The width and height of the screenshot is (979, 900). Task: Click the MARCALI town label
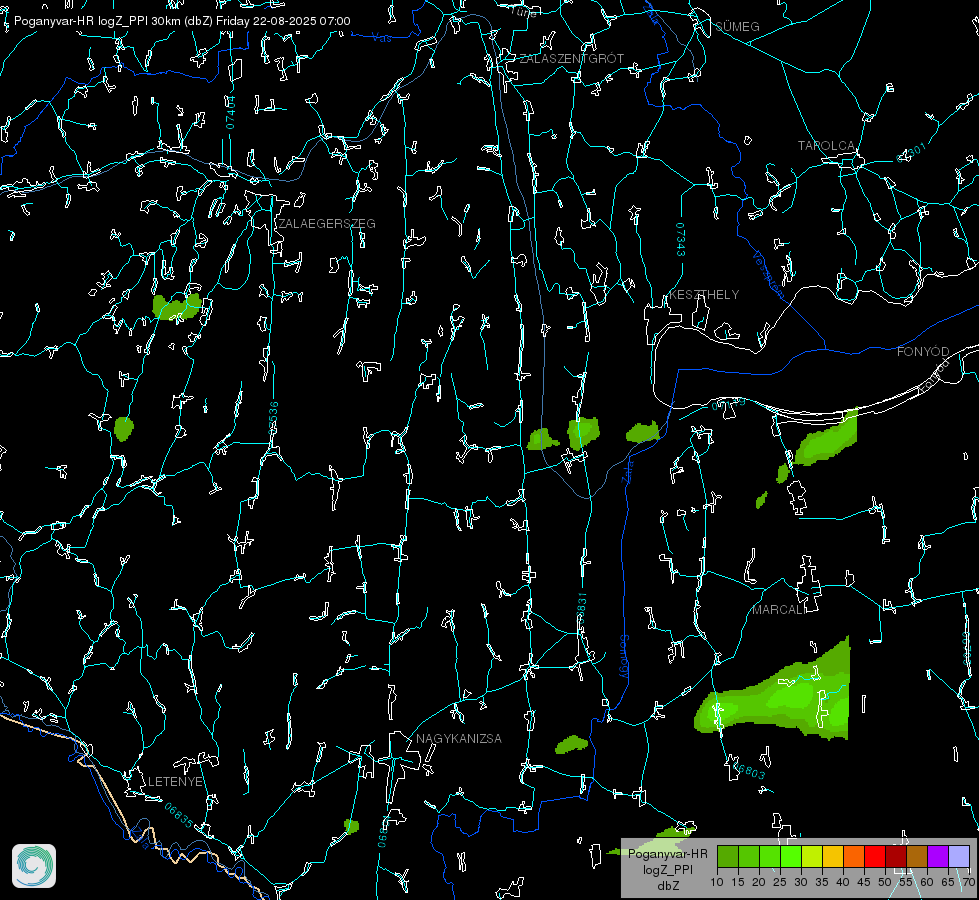(x=779, y=610)
